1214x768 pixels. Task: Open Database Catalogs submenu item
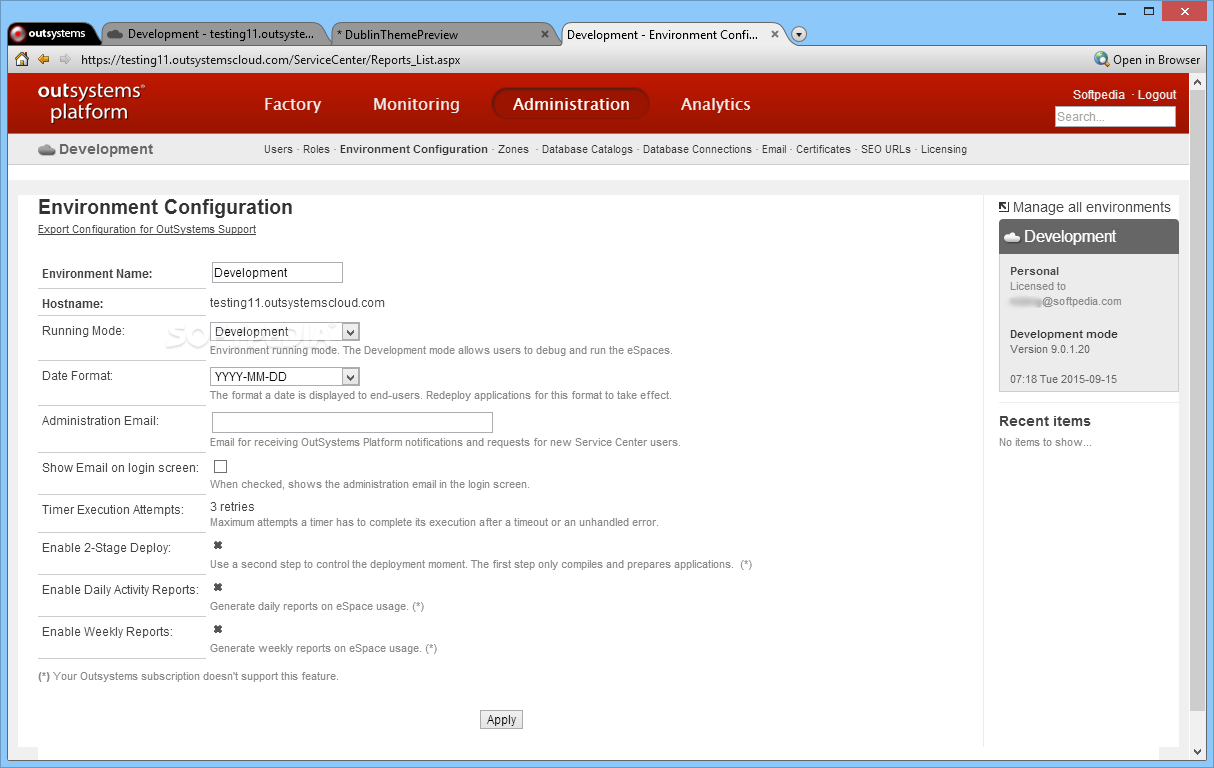pyautogui.click(x=587, y=149)
